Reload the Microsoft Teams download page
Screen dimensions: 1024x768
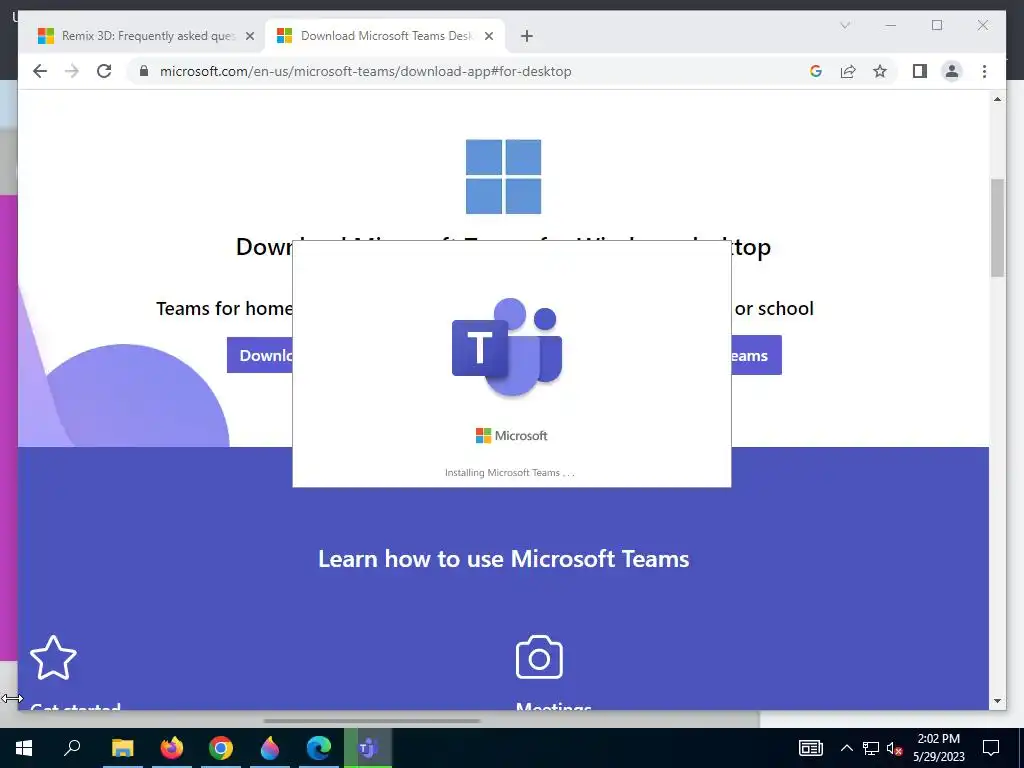coord(104,71)
